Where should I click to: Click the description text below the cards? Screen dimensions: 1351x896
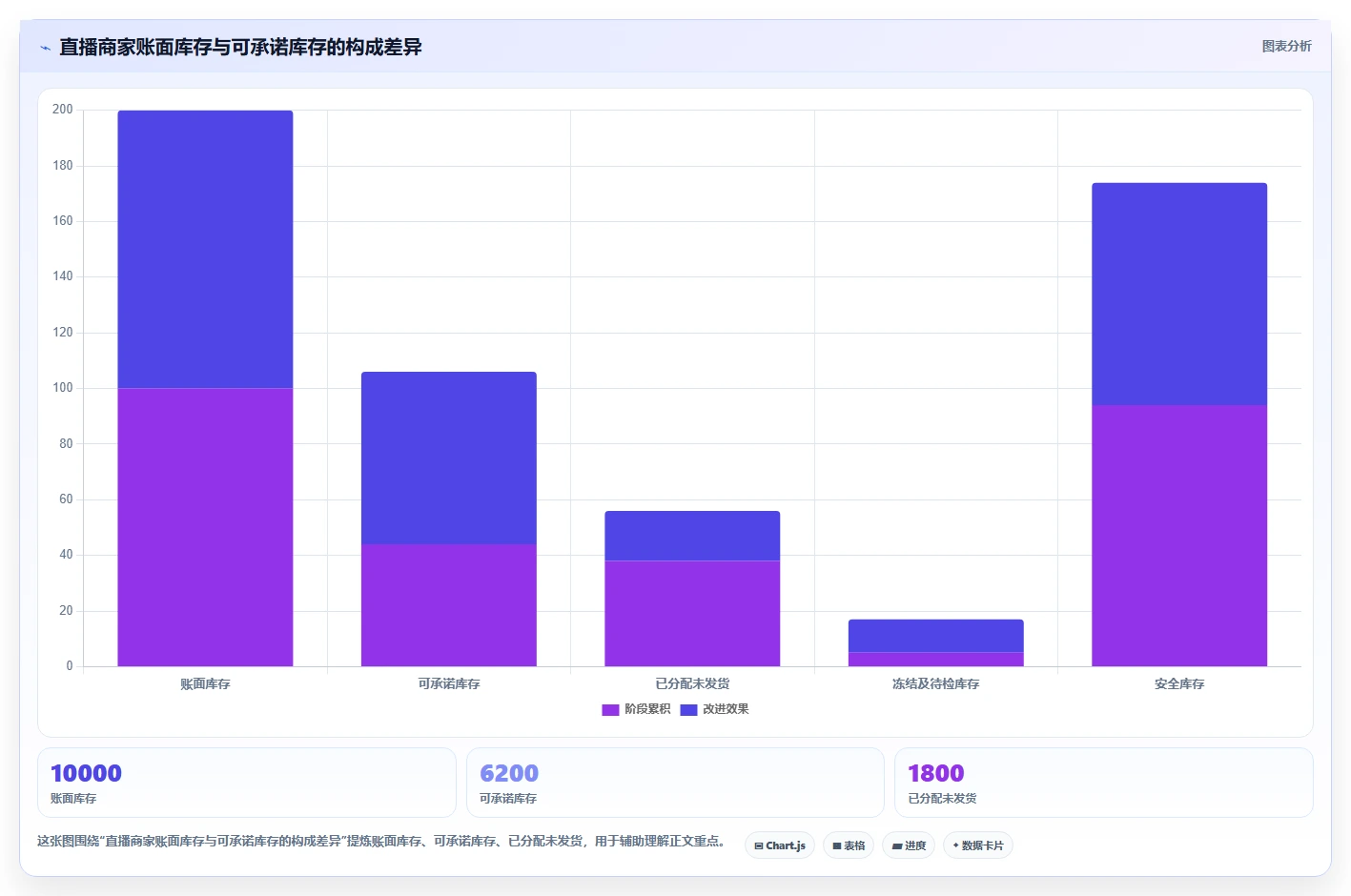(383, 842)
